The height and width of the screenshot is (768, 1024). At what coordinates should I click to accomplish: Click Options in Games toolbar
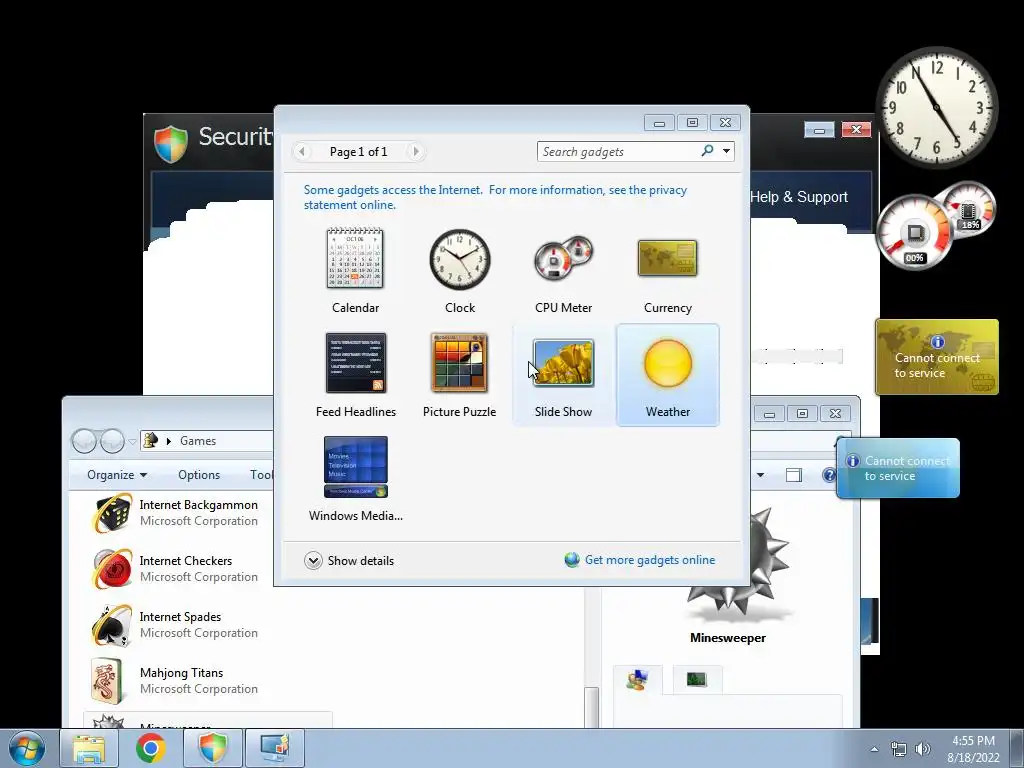(199, 475)
